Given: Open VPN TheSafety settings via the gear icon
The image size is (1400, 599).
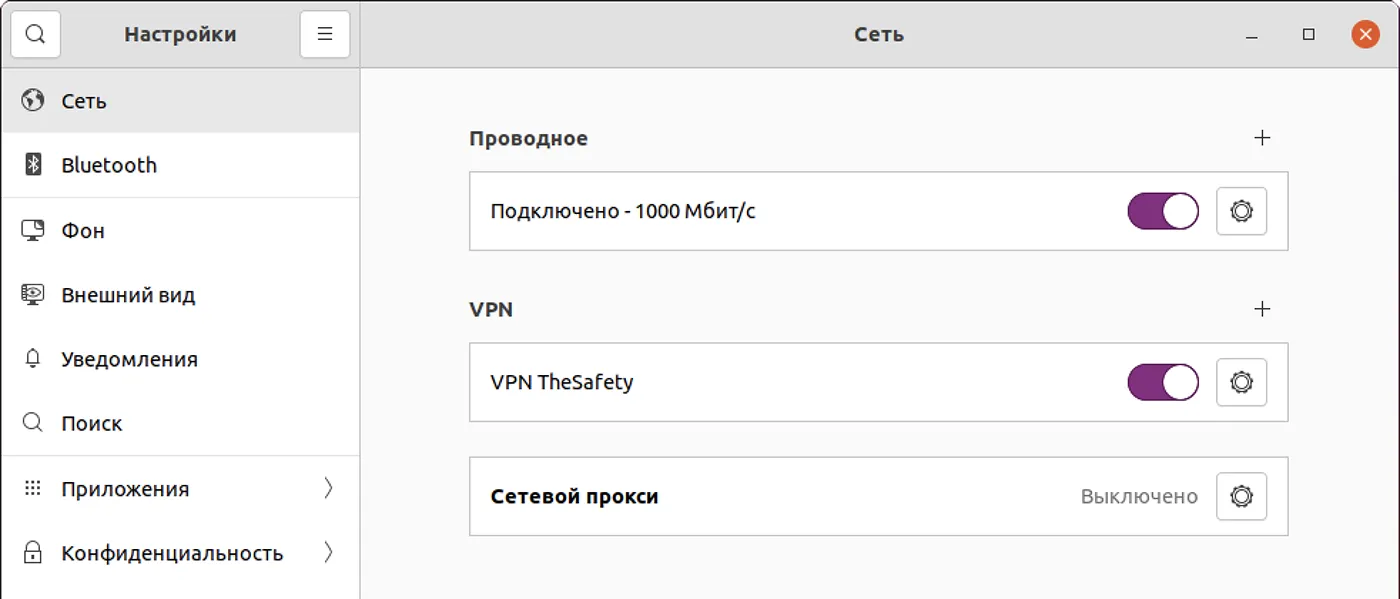Looking at the screenshot, I should click(1241, 382).
